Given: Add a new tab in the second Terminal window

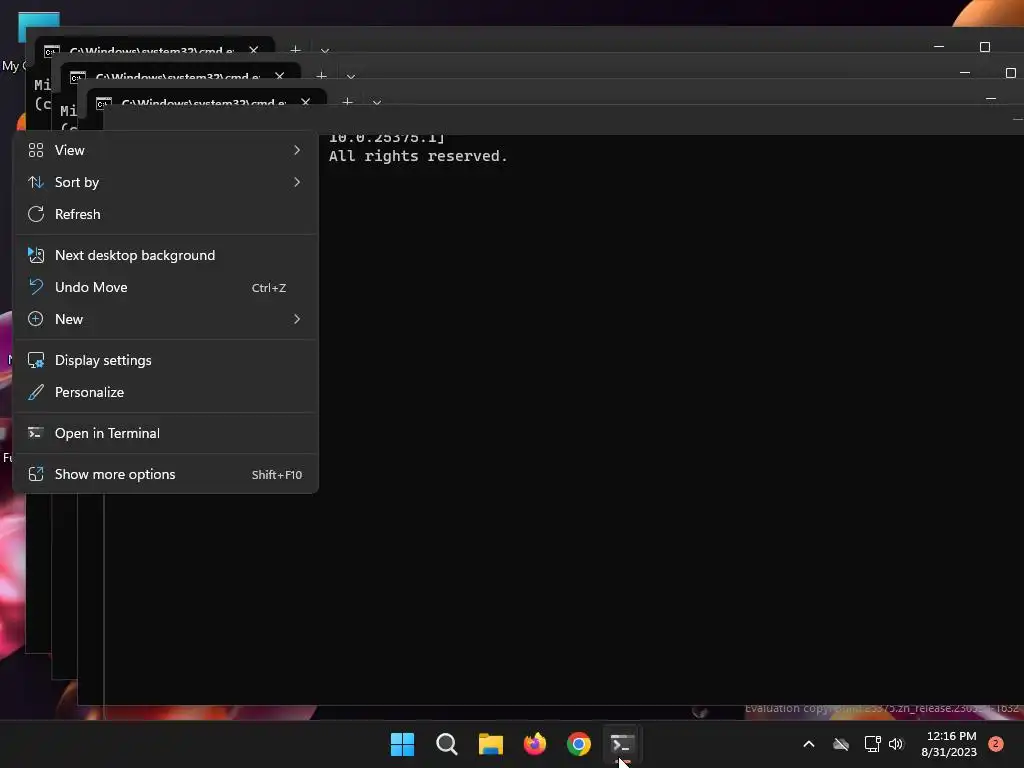Looking at the screenshot, I should (x=321, y=76).
